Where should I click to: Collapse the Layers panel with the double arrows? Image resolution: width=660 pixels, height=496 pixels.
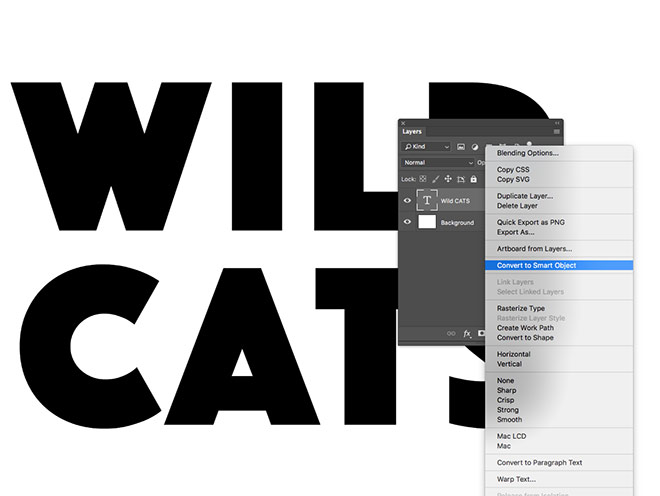[557, 123]
